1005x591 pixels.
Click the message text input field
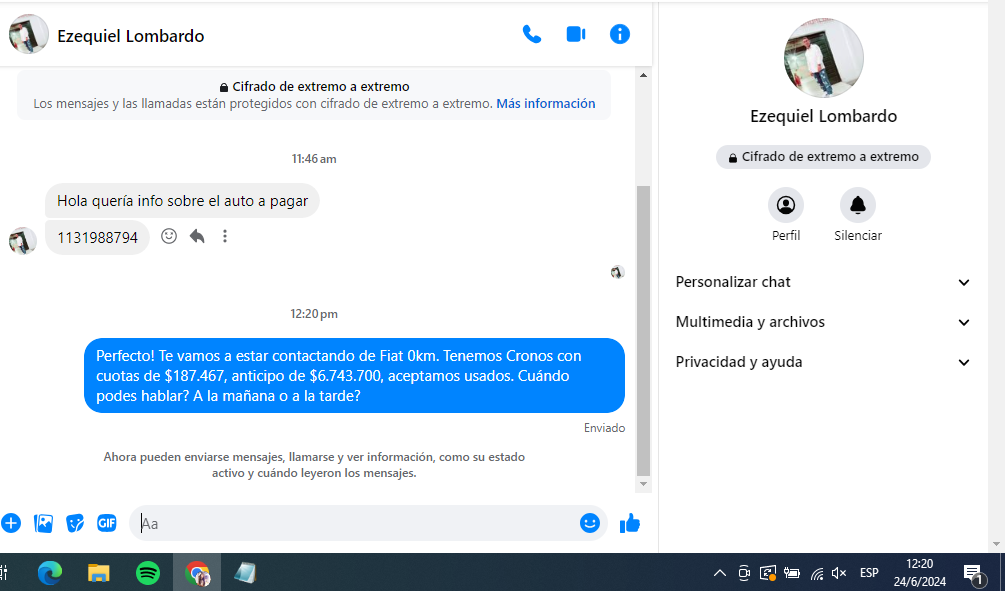click(x=355, y=523)
